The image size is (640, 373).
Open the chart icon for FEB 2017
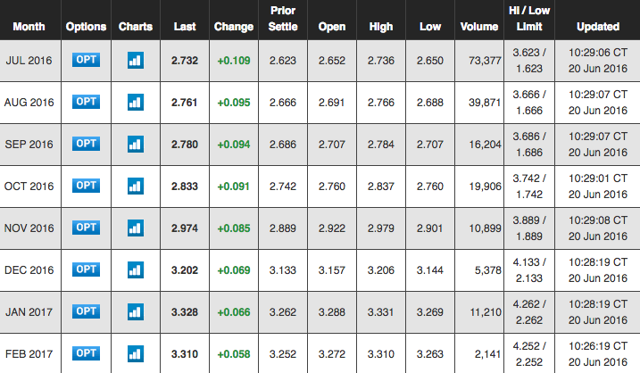click(x=136, y=354)
